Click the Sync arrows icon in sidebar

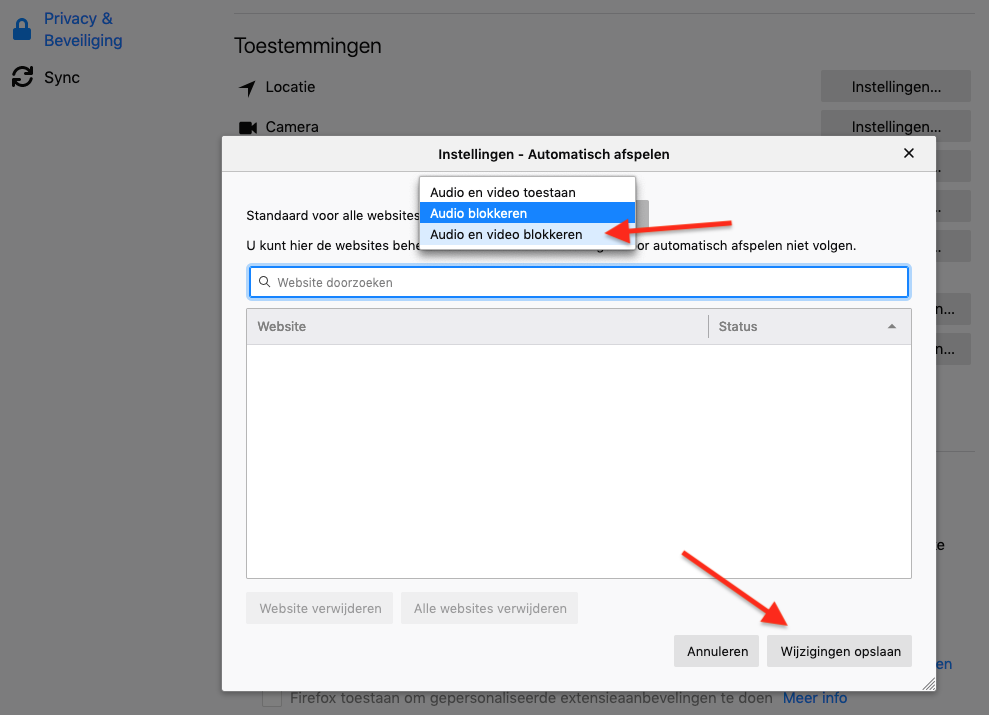click(22, 77)
